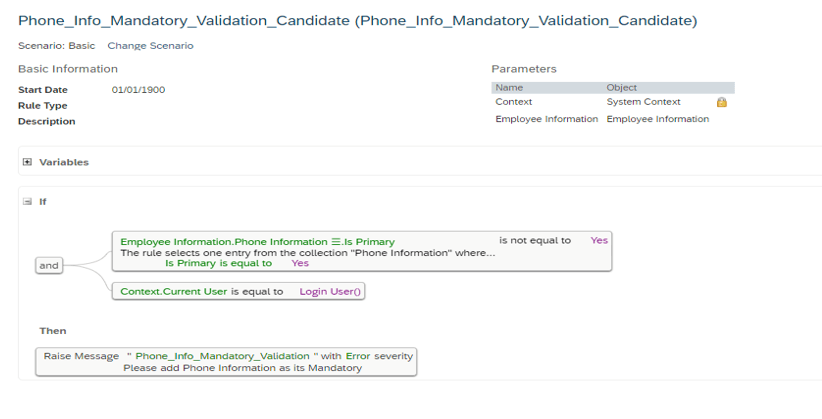The image size is (822, 419).
Task: Click the 'Is Primary is equal to' filter
Action: [219, 263]
